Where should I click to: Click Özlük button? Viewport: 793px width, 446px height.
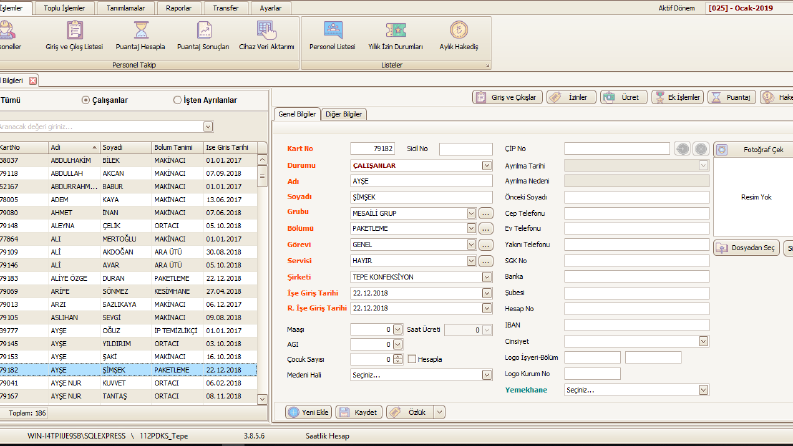[x=410, y=412]
